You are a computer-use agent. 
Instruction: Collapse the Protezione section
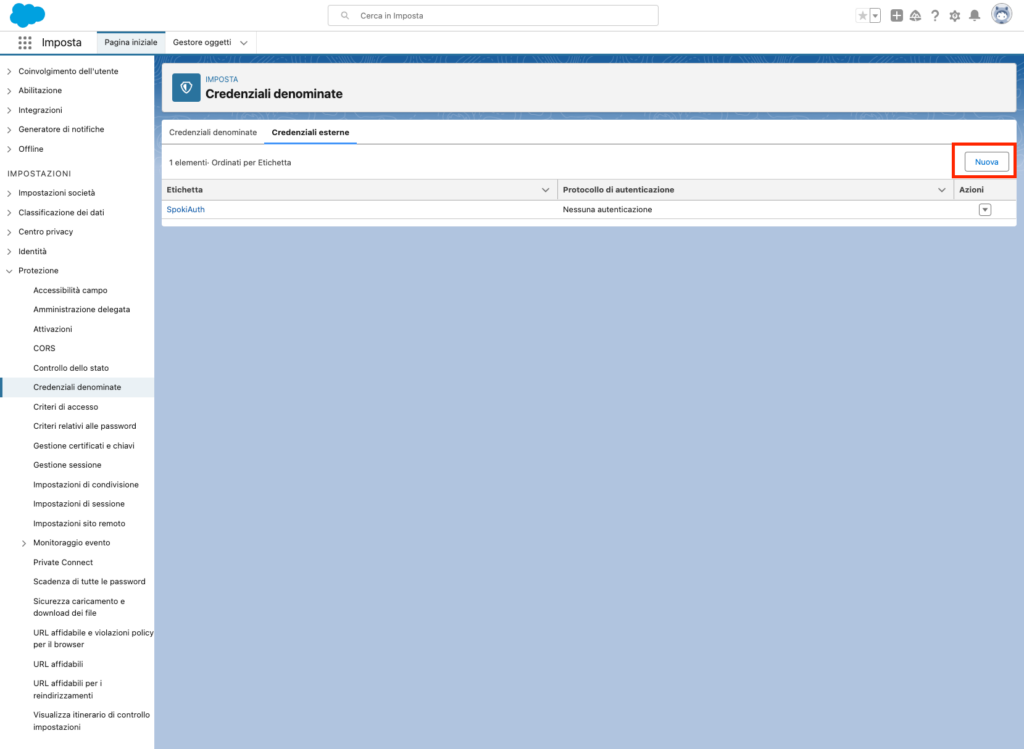point(10,271)
